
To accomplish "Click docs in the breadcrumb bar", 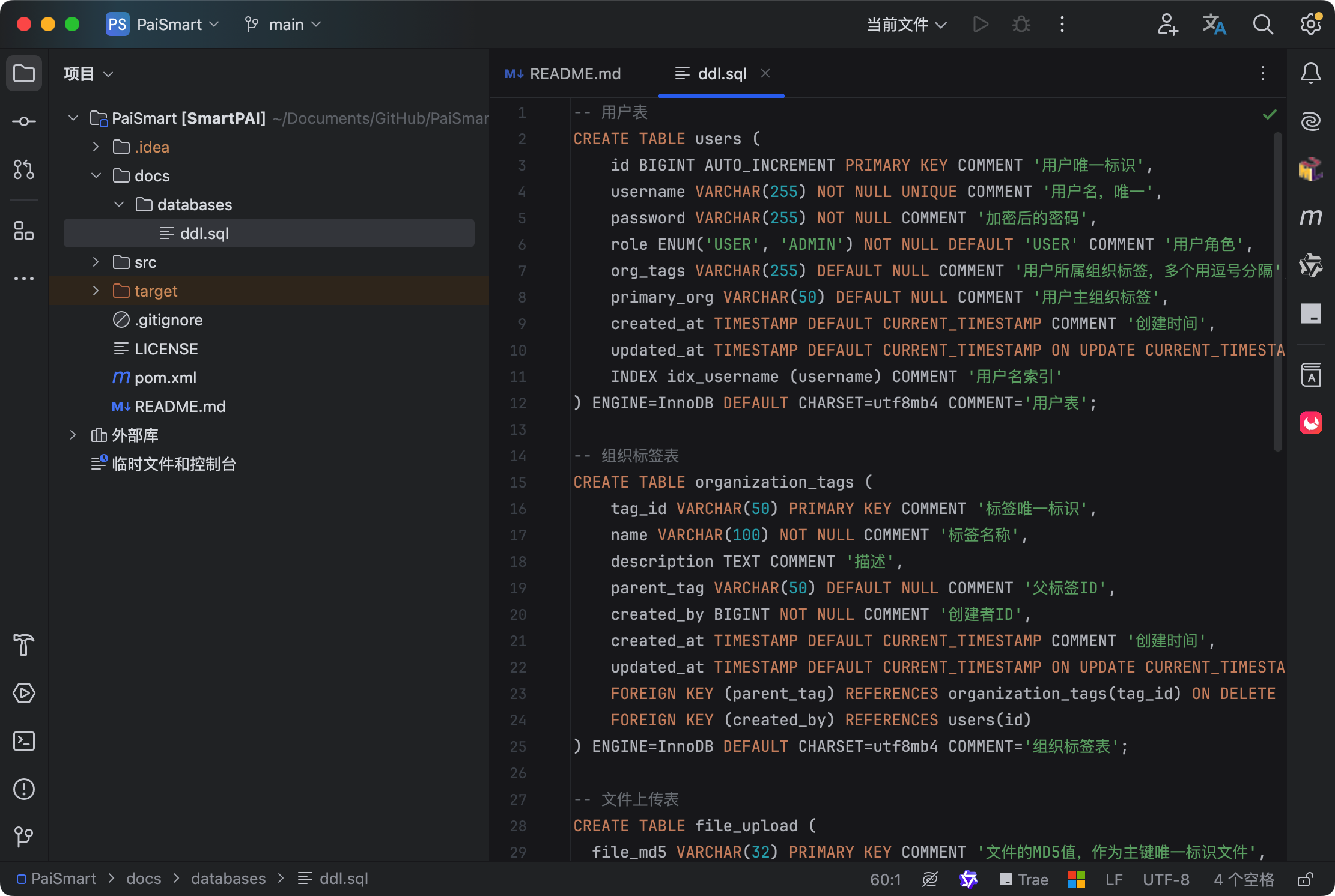I will point(144,879).
